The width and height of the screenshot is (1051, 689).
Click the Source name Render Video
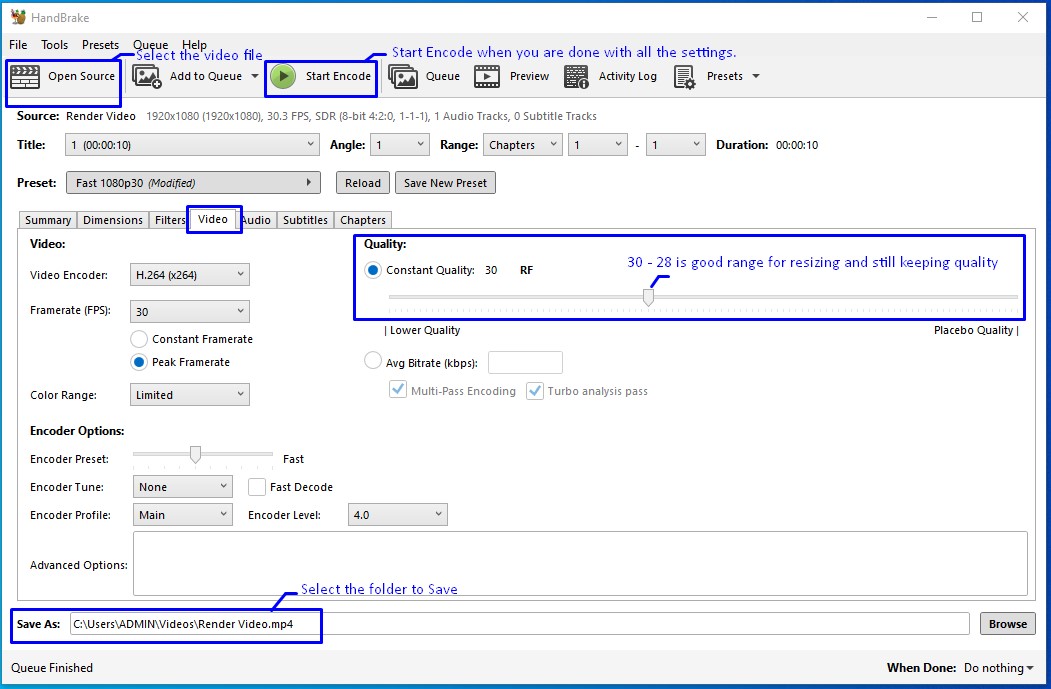tap(101, 116)
